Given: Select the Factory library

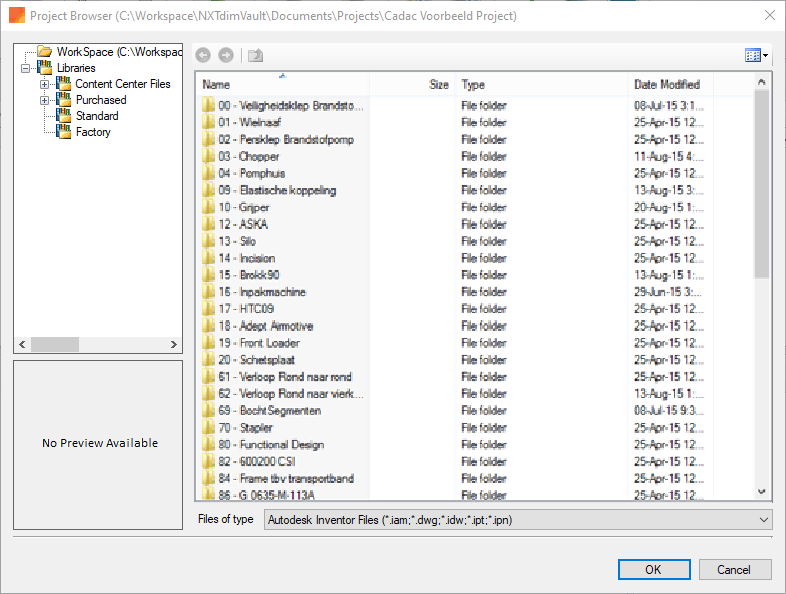Looking at the screenshot, I should pos(93,132).
